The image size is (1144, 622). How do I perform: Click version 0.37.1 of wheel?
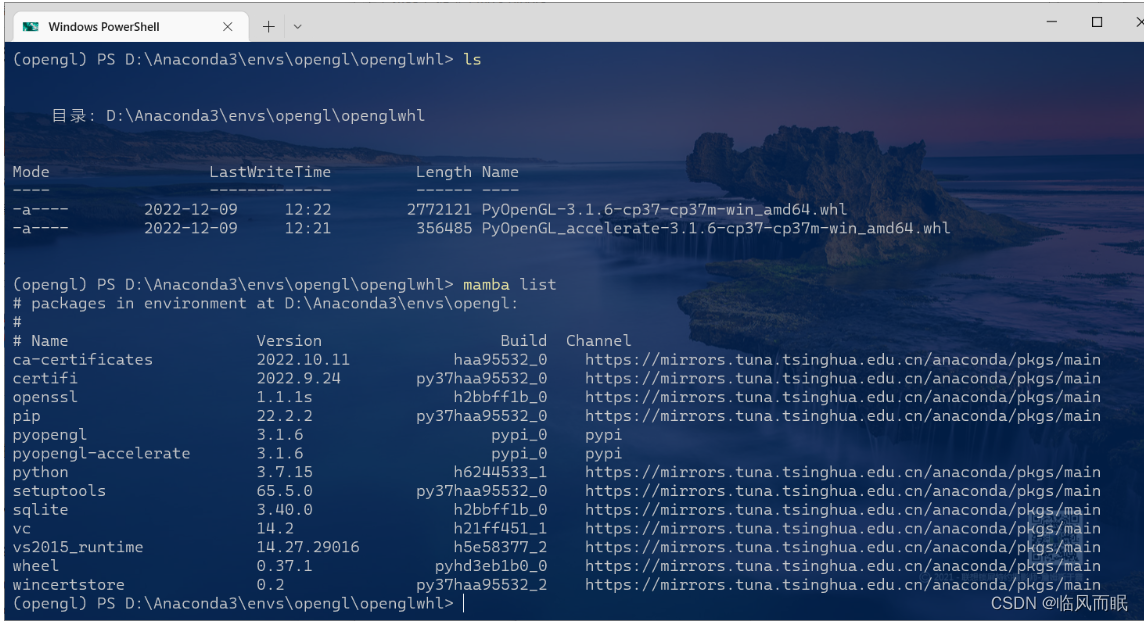coord(285,566)
